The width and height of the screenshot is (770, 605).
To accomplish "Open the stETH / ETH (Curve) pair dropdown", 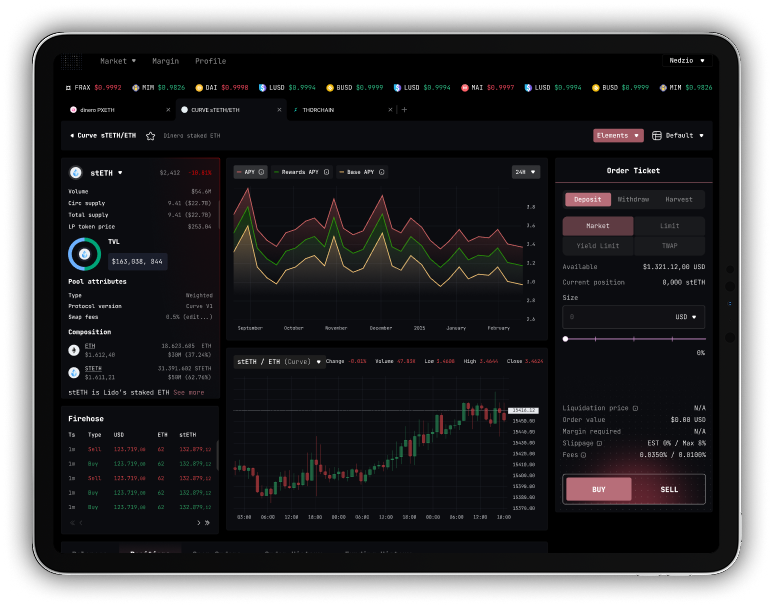I will click(279, 362).
